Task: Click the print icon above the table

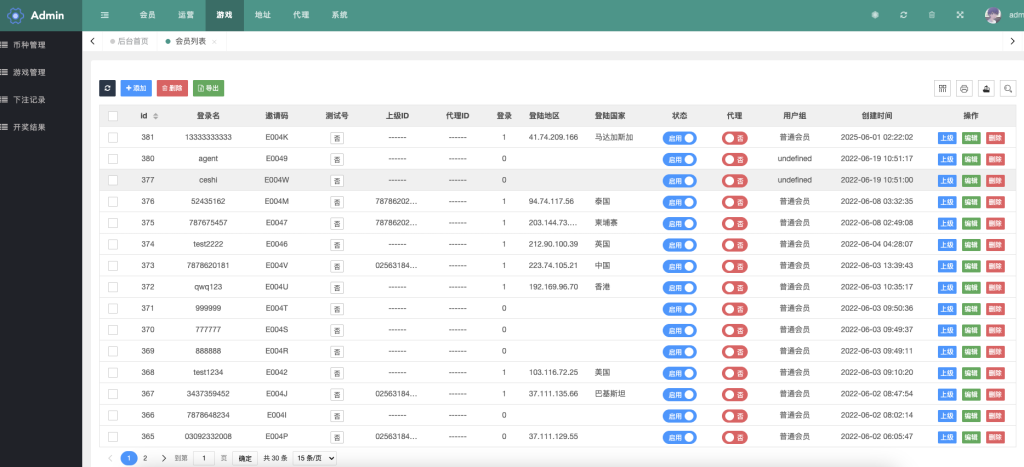Action: [x=964, y=89]
